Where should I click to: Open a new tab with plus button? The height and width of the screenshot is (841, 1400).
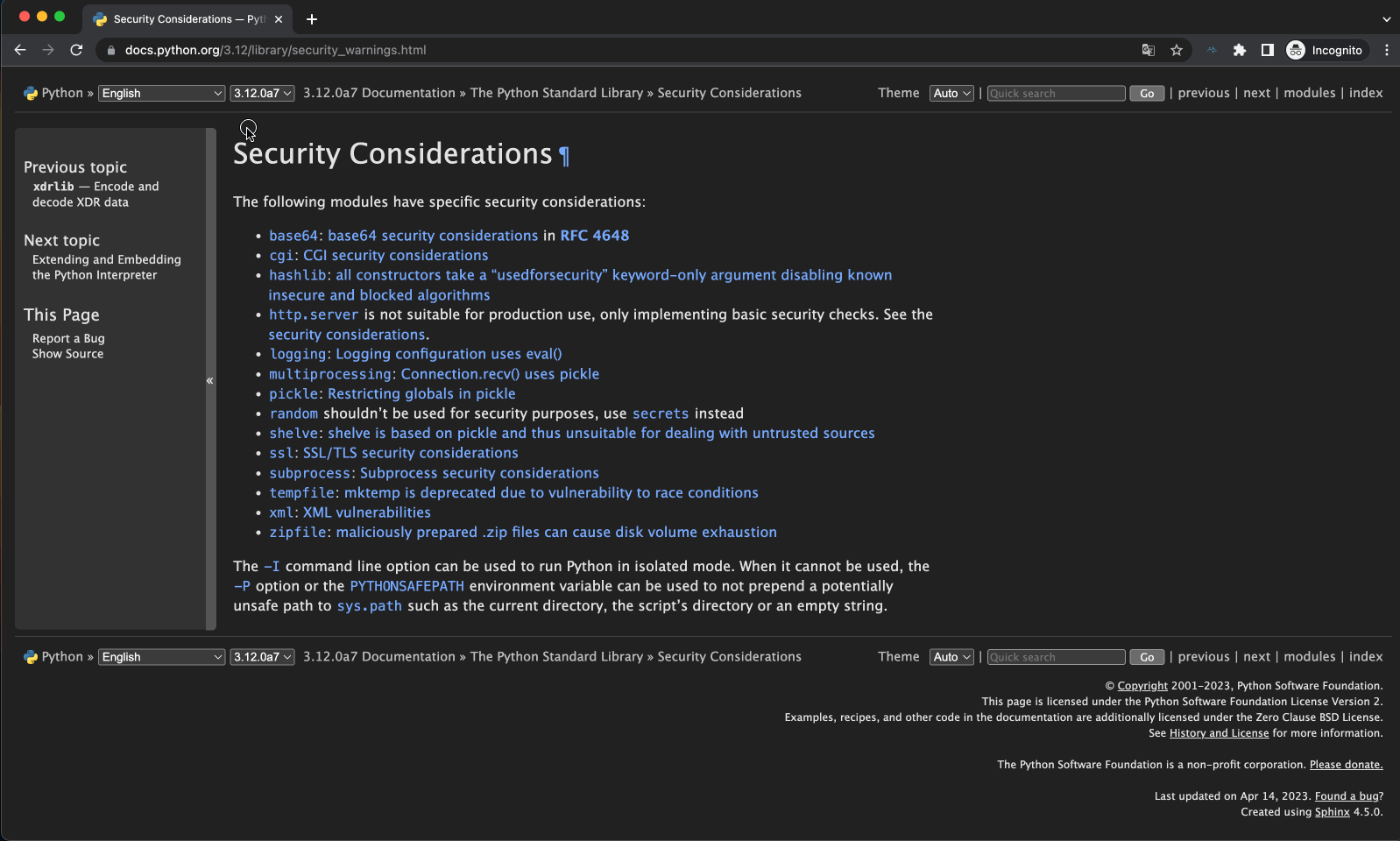point(312,18)
